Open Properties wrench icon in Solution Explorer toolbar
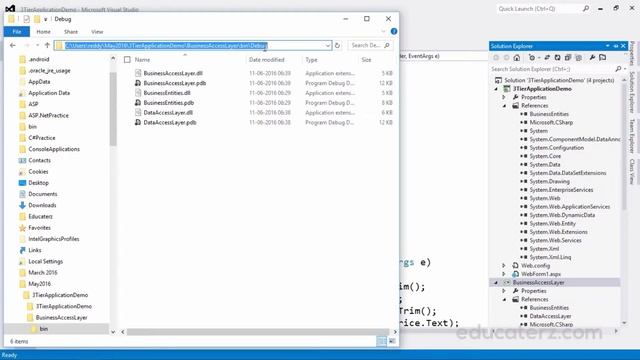The height and width of the screenshot is (360, 640). pyautogui.click(x=592, y=58)
